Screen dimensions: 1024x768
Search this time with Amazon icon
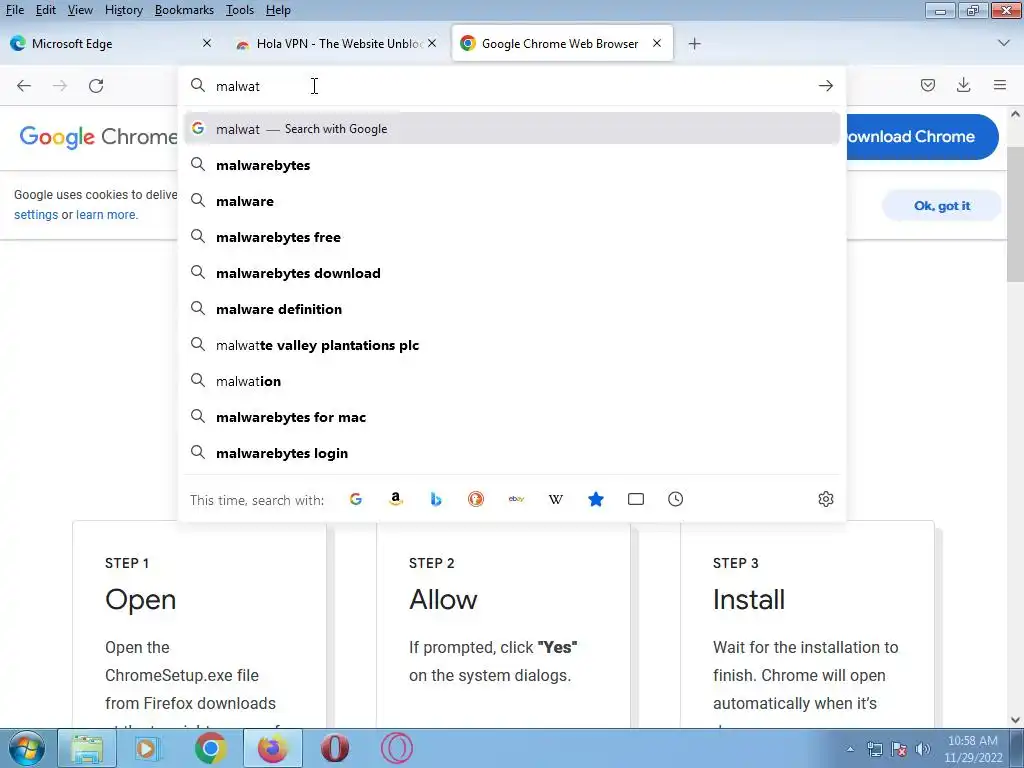(396, 500)
